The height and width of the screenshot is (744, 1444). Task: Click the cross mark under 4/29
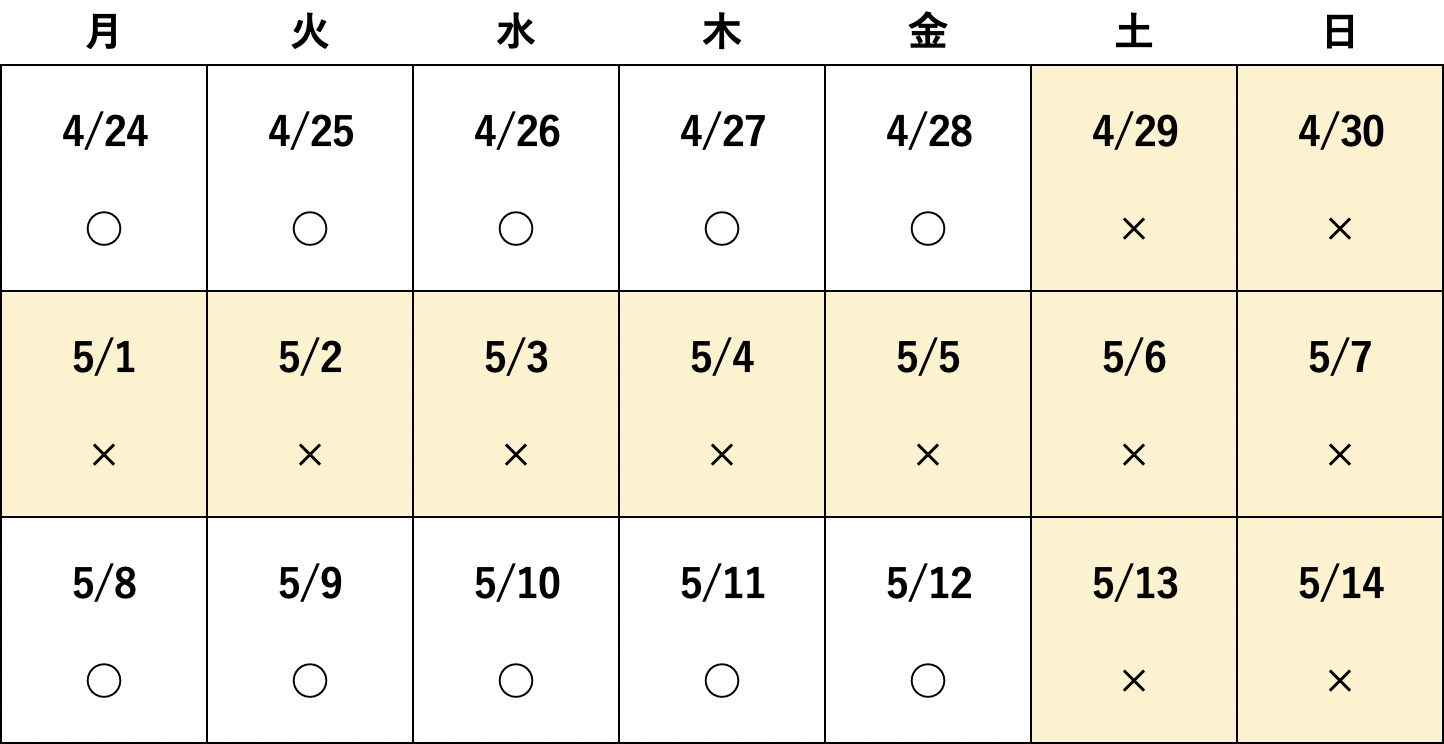(x=1133, y=230)
